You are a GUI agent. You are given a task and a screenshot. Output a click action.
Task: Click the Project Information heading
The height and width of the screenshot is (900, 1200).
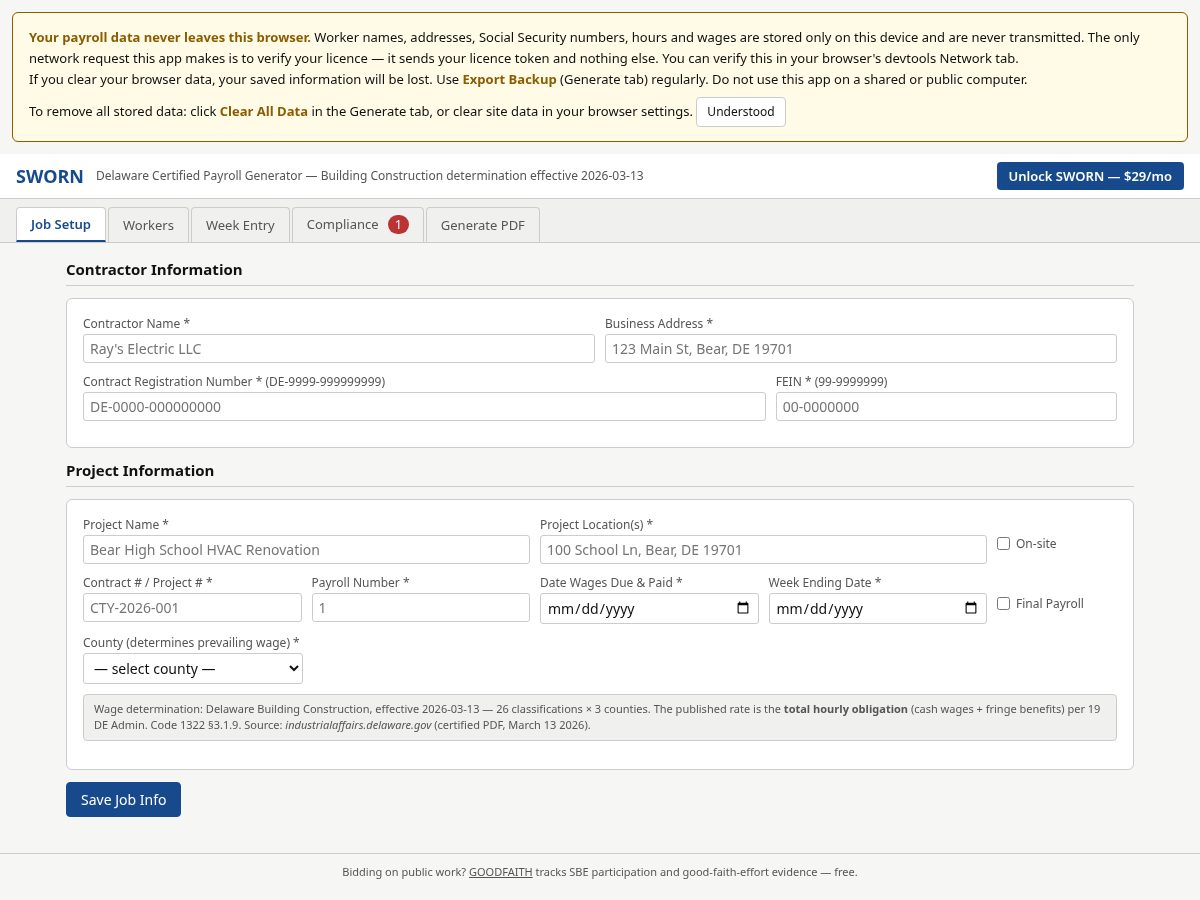pyautogui.click(x=140, y=470)
